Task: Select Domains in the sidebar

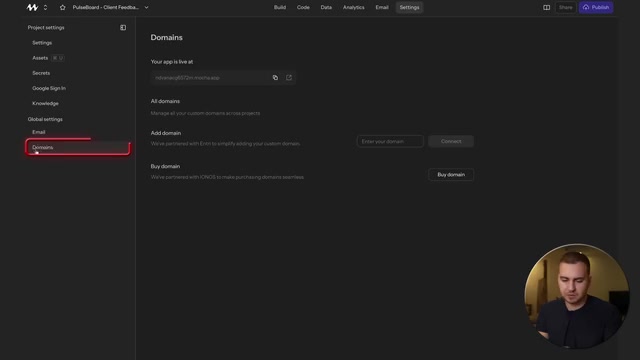Action: coord(78,147)
